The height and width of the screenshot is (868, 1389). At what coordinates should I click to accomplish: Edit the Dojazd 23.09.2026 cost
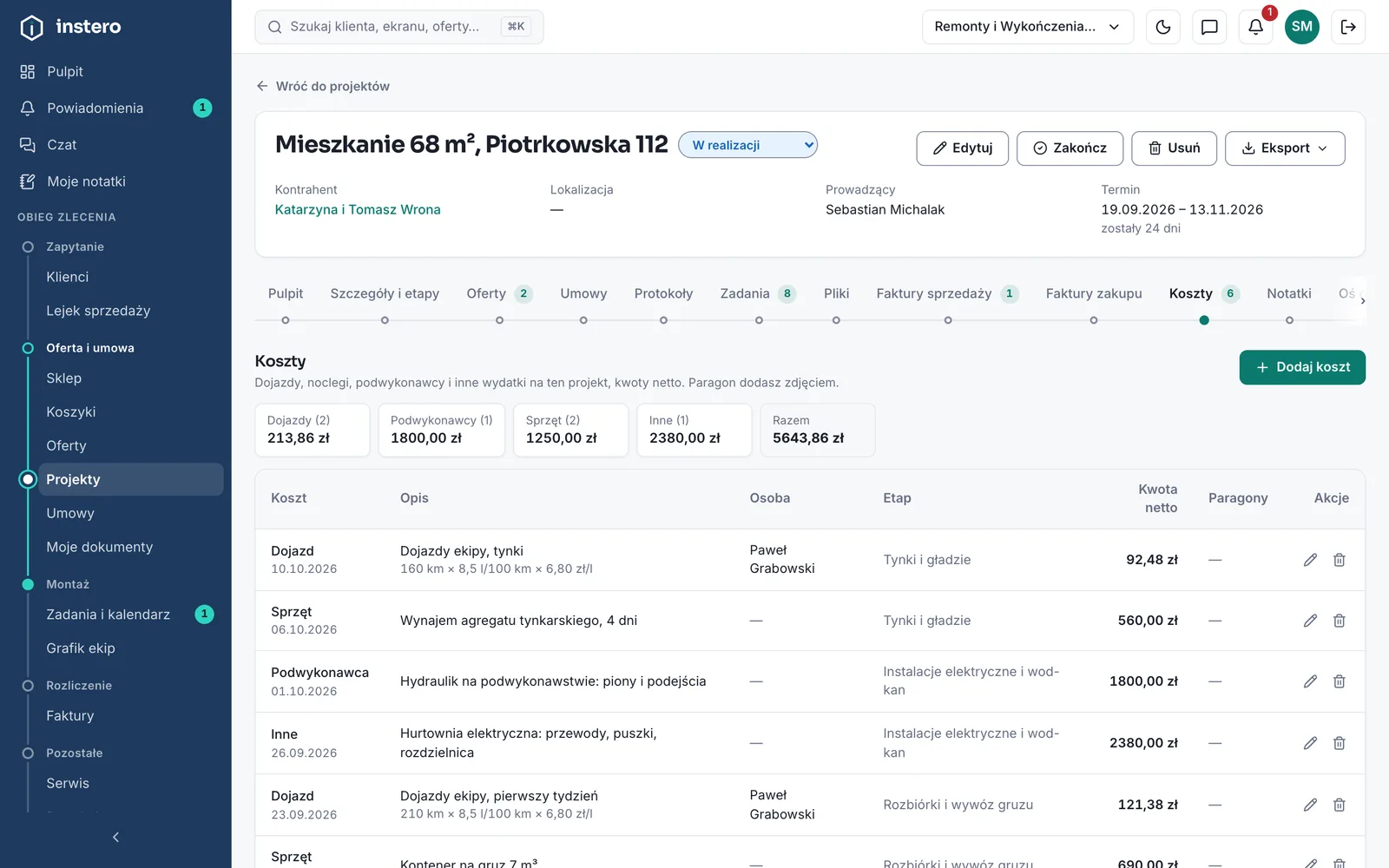coord(1310,805)
